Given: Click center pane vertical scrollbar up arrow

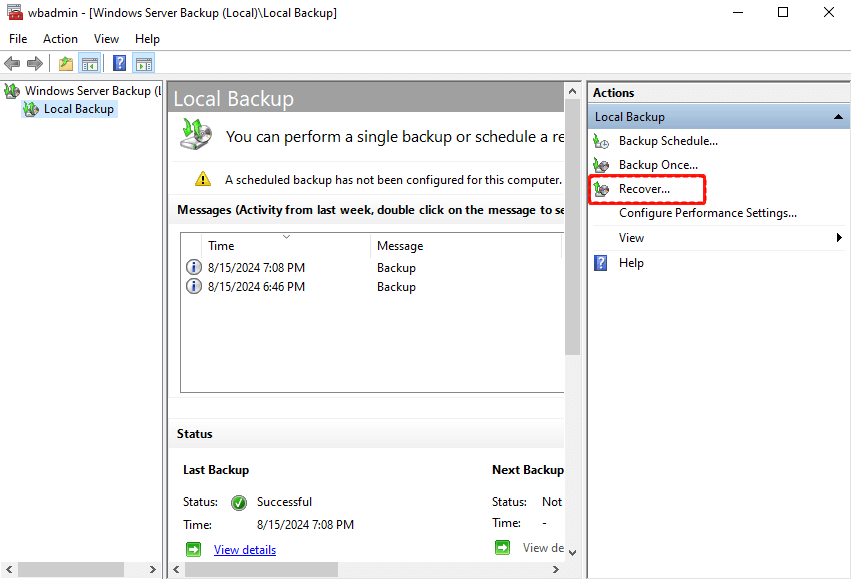Looking at the screenshot, I should (x=572, y=91).
